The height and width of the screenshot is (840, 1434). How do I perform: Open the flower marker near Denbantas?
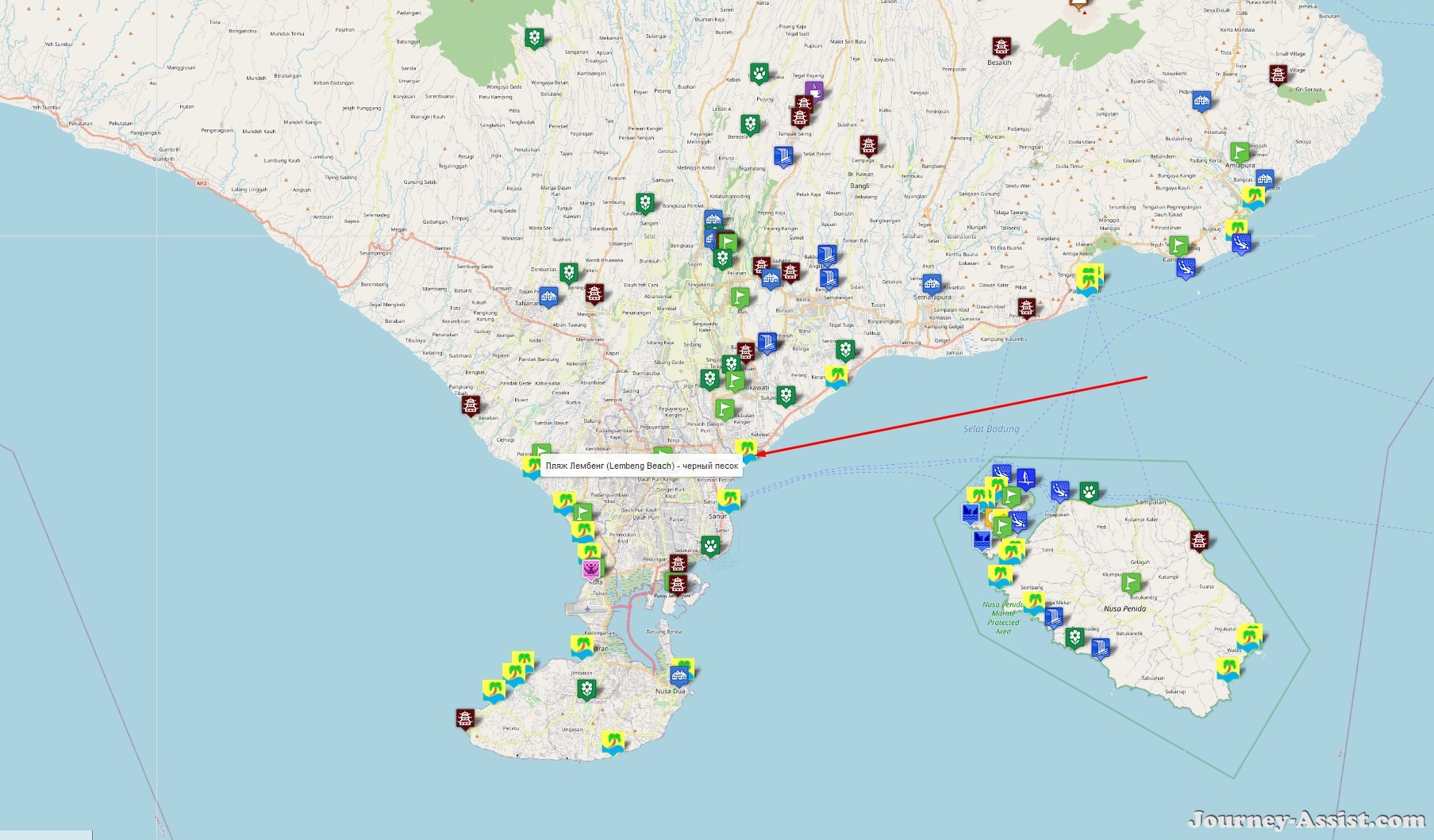pos(568,273)
